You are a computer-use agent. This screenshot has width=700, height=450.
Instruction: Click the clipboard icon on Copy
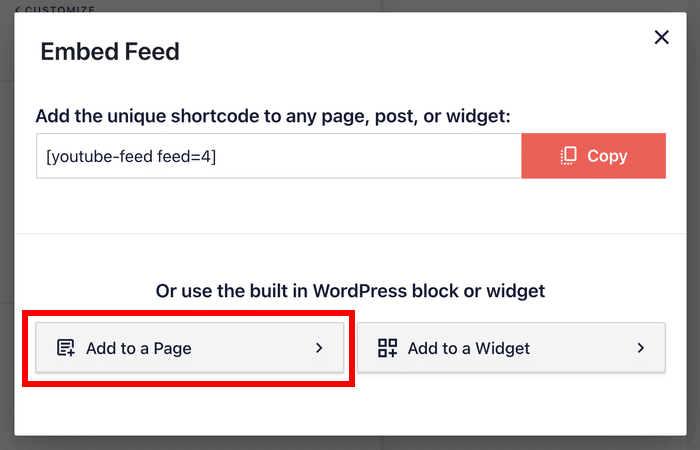pos(569,155)
